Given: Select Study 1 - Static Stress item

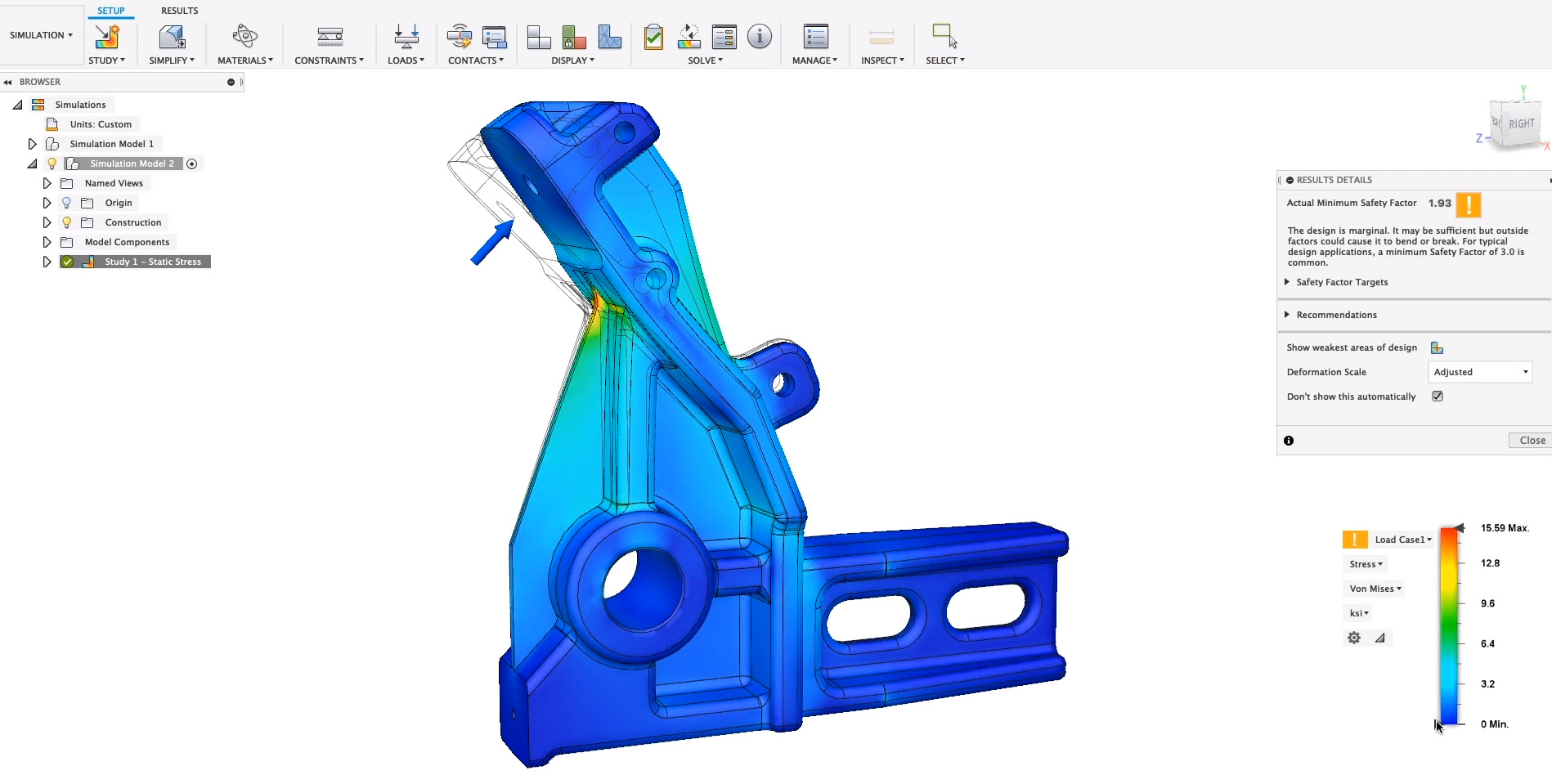Looking at the screenshot, I should [x=152, y=262].
